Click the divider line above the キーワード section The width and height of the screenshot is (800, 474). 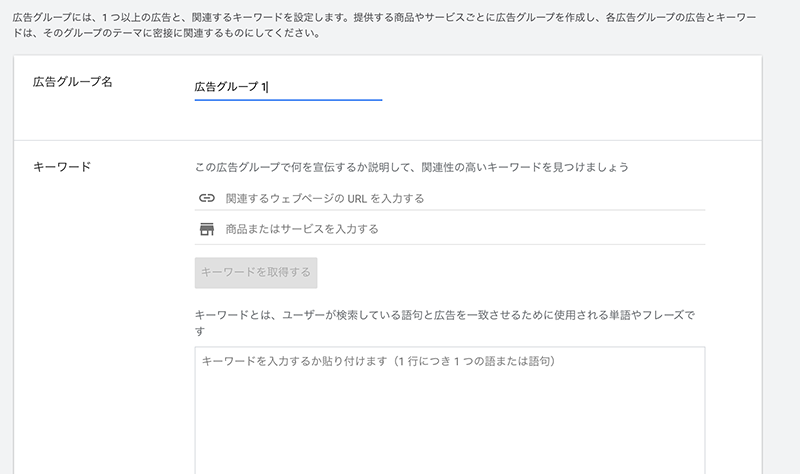pos(388,140)
